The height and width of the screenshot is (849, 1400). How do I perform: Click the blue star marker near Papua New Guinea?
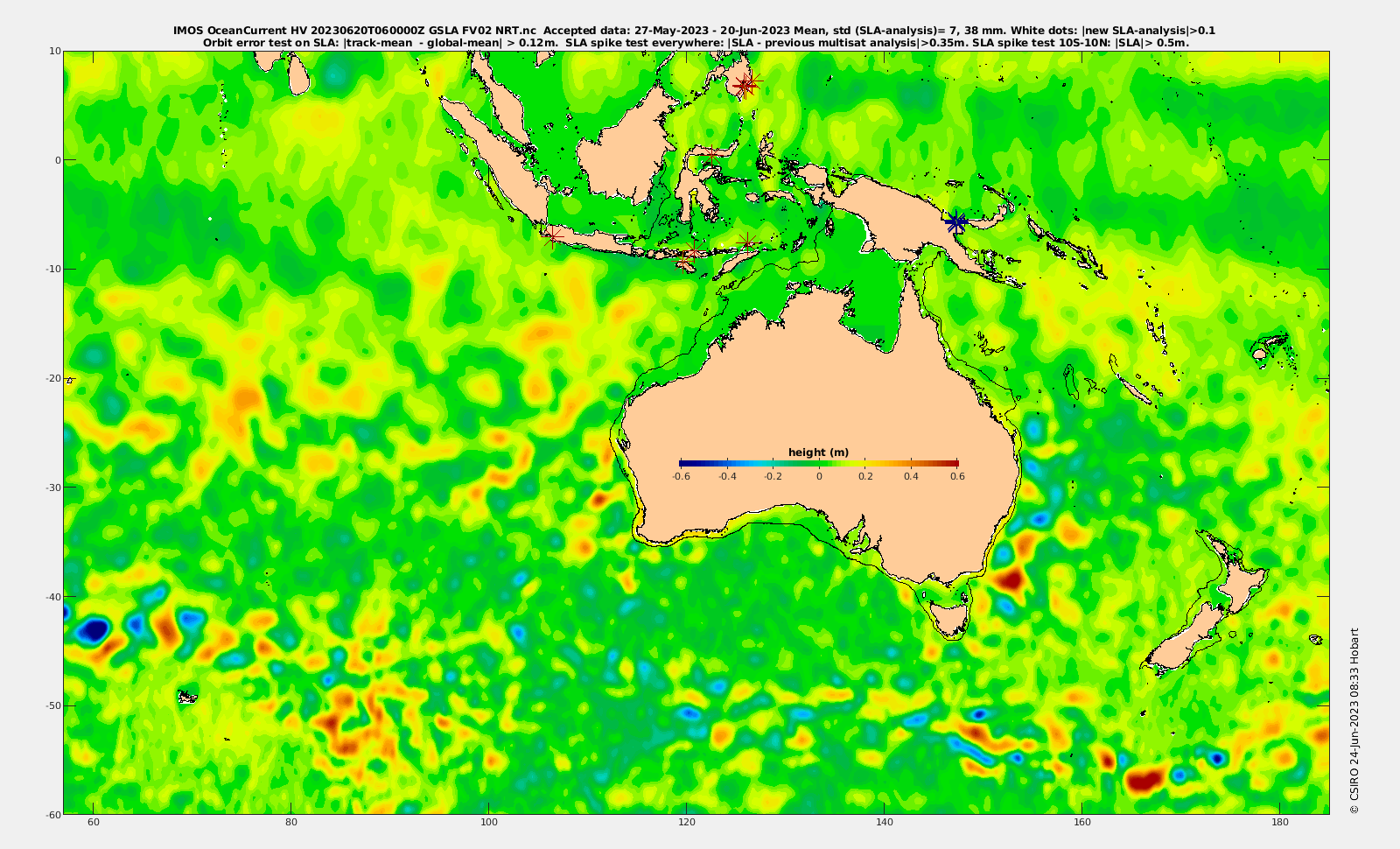click(x=956, y=222)
